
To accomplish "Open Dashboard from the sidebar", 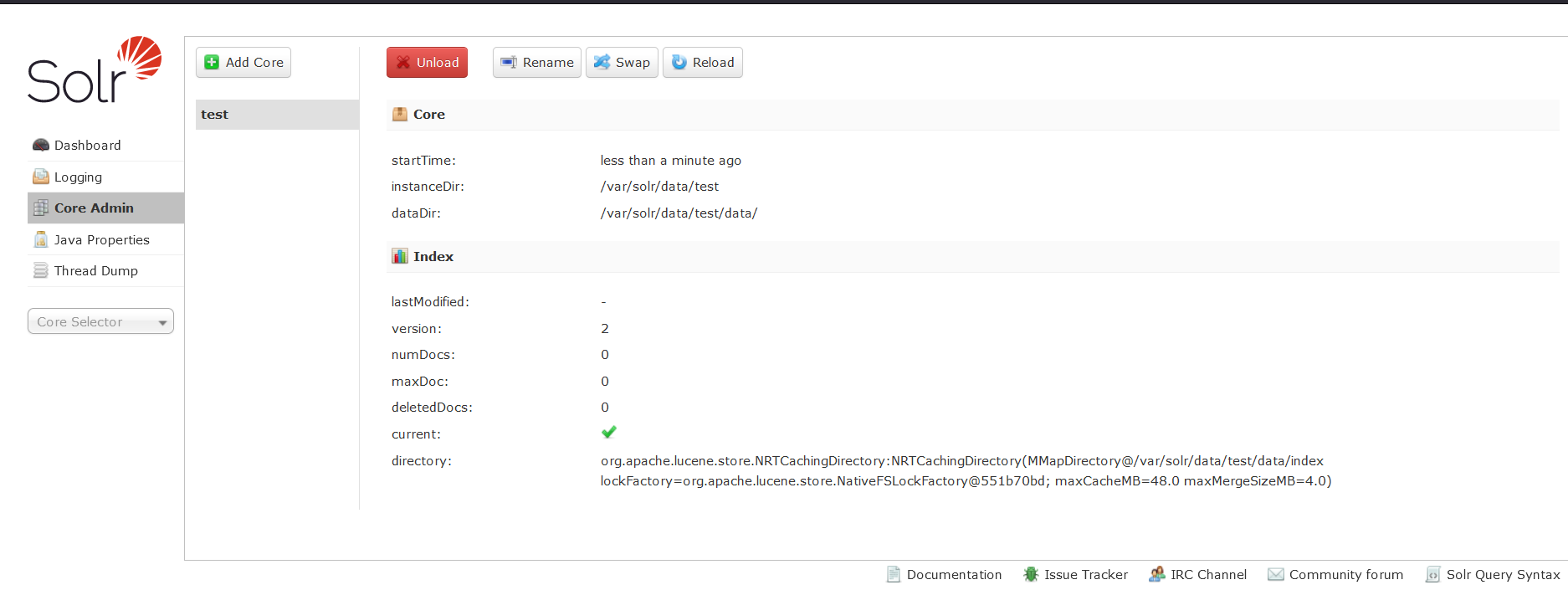I will coord(105,146).
